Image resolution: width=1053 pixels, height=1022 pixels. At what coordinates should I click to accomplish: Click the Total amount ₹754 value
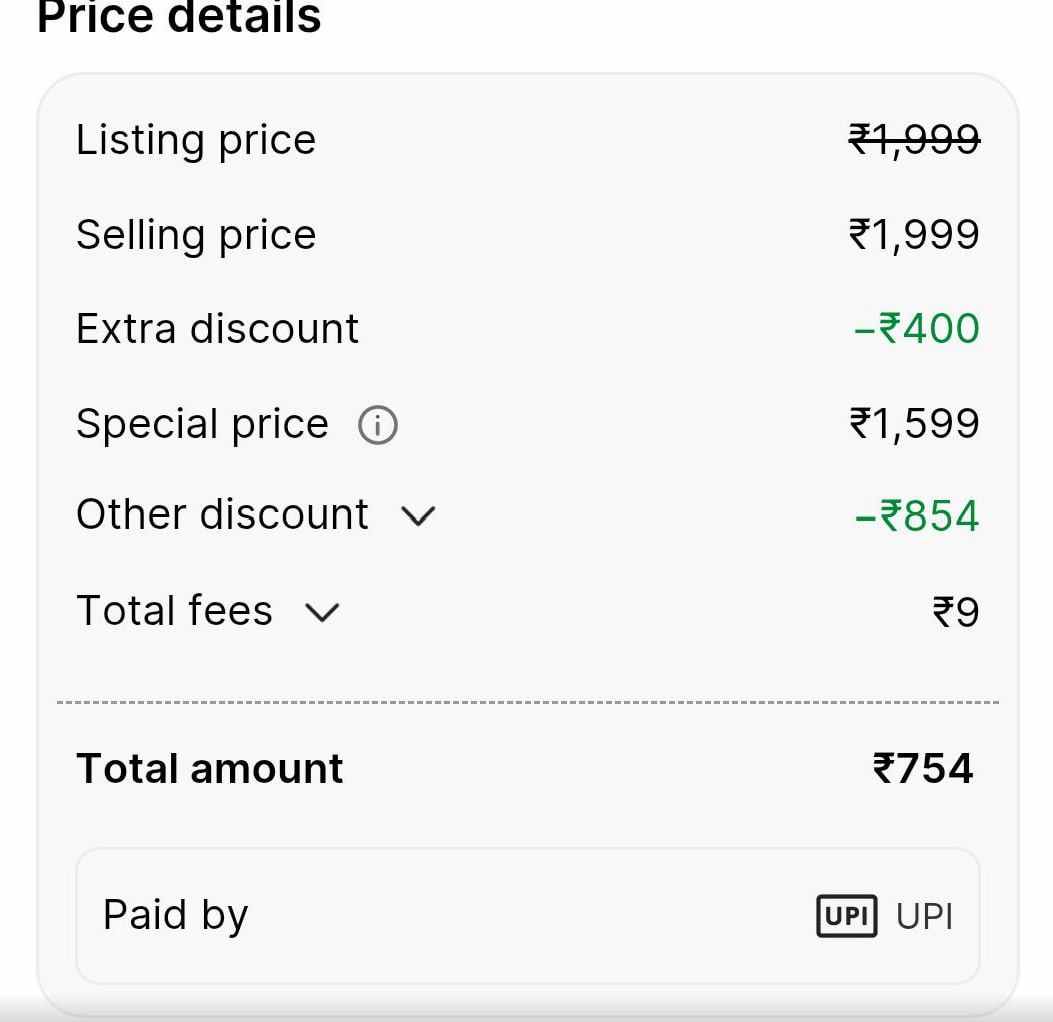click(x=922, y=769)
